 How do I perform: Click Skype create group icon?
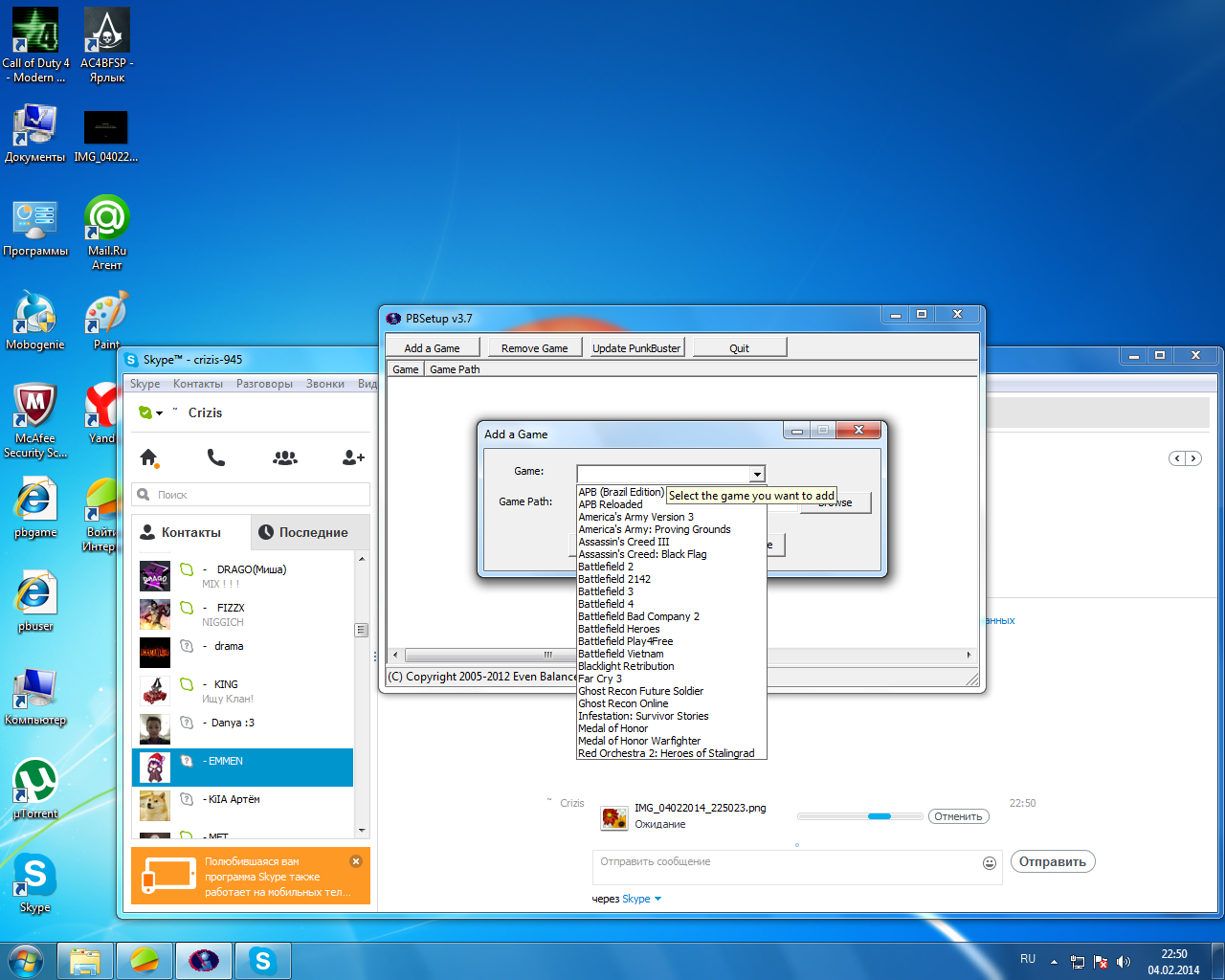tap(285, 457)
